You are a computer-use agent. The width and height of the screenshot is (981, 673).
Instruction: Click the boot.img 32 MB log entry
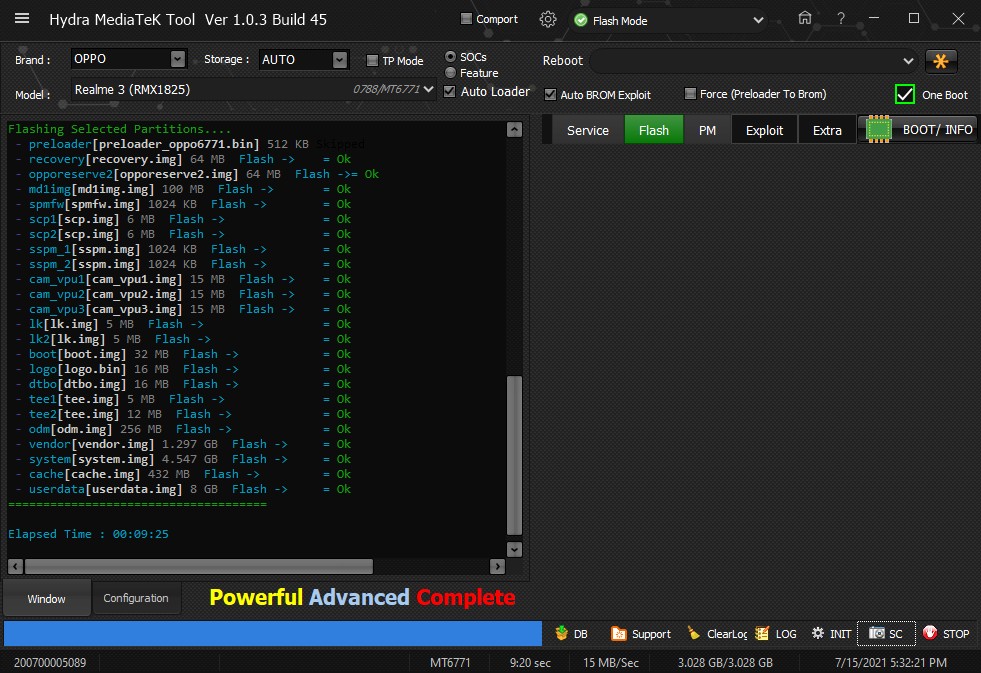point(183,354)
